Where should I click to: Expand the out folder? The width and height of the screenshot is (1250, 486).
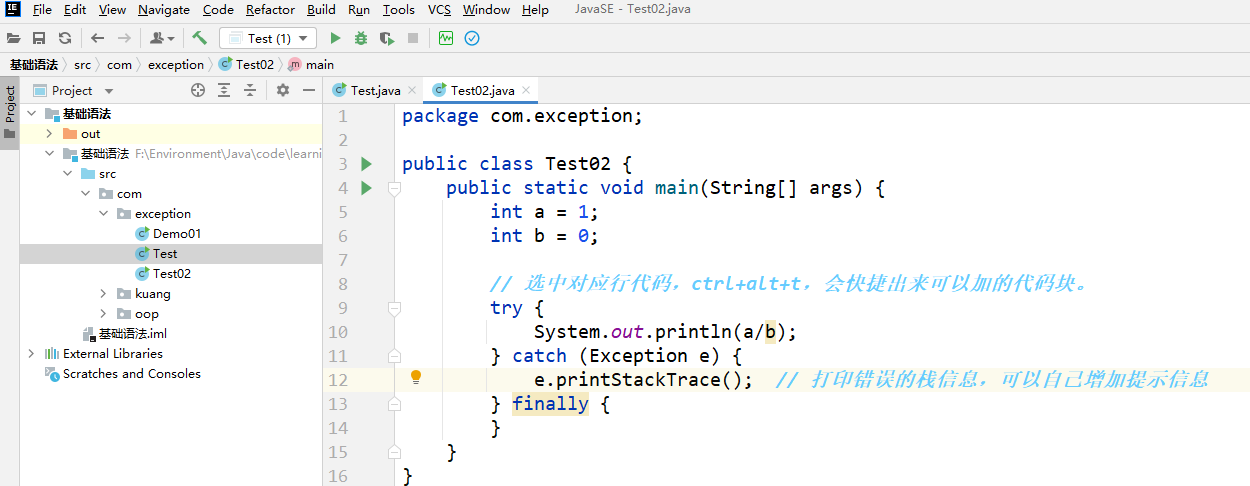tap(49, 133)
